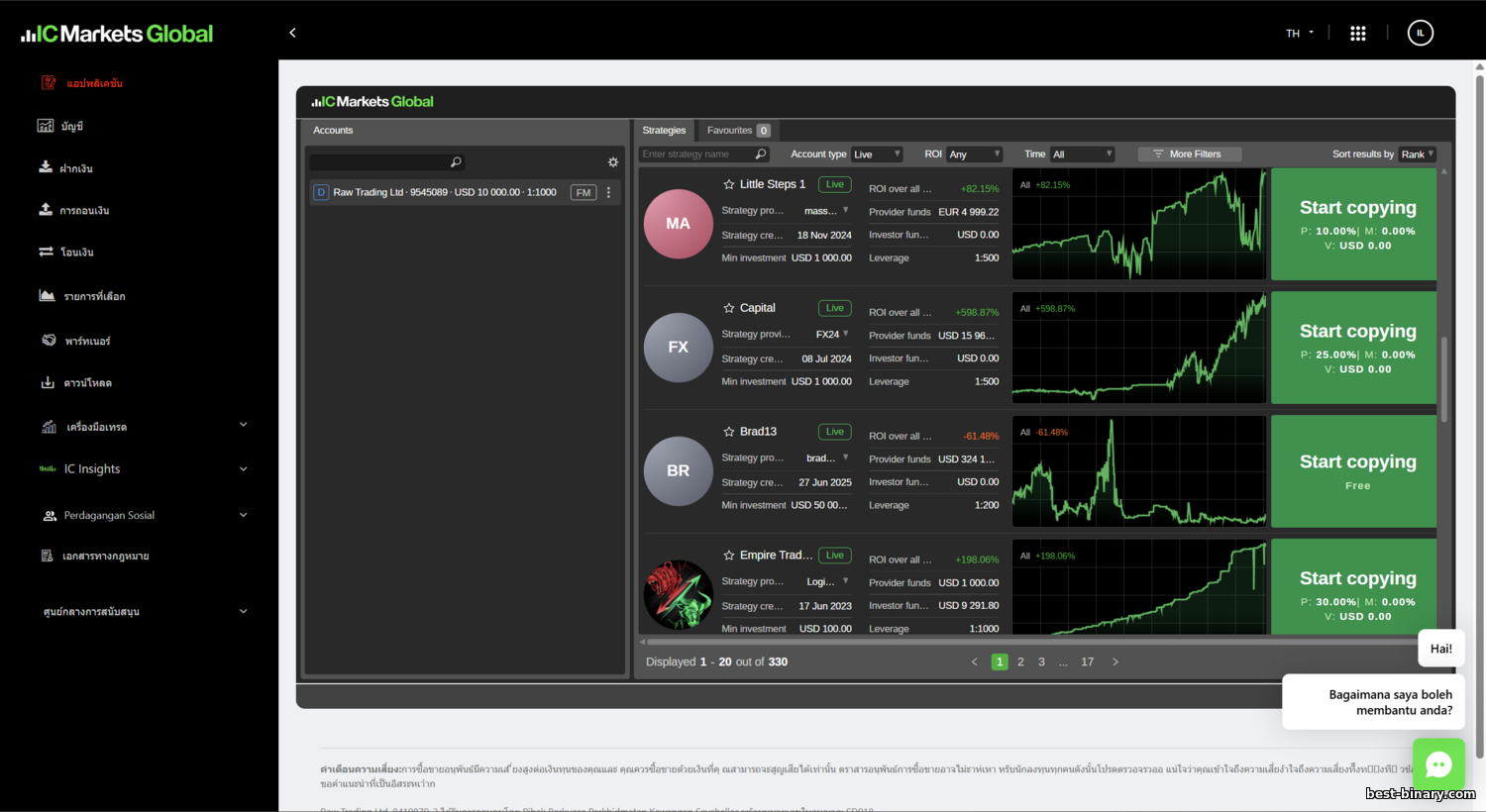
Task: Click the Enter strategy name search field
Action: [695, 154]
